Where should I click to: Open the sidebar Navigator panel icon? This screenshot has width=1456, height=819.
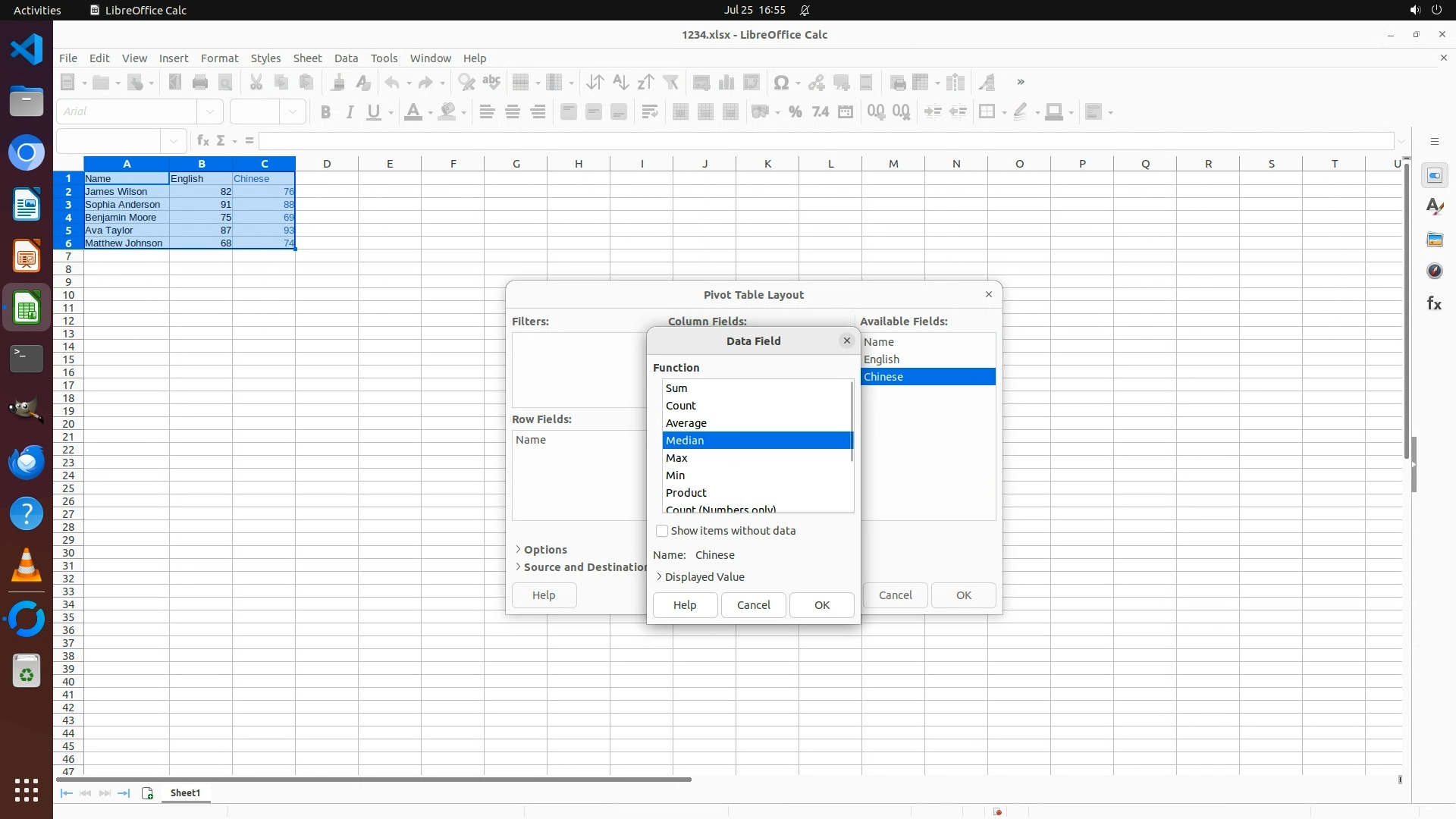1434,271
